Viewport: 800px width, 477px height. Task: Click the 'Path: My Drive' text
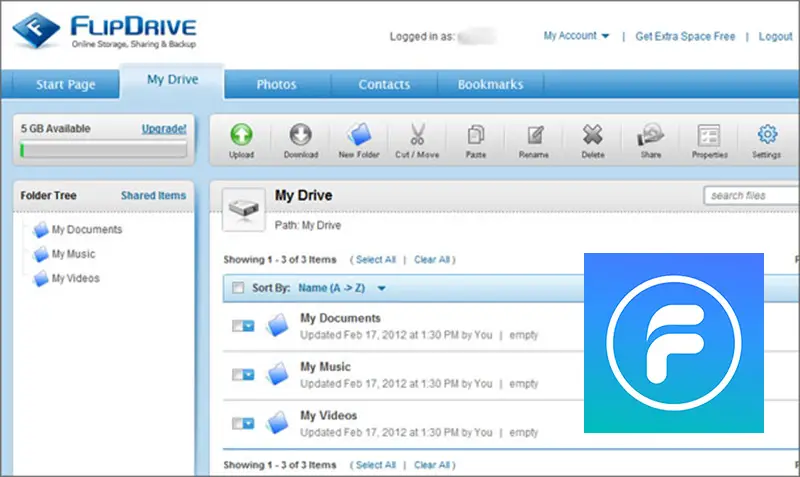click(x=308, y=225)
